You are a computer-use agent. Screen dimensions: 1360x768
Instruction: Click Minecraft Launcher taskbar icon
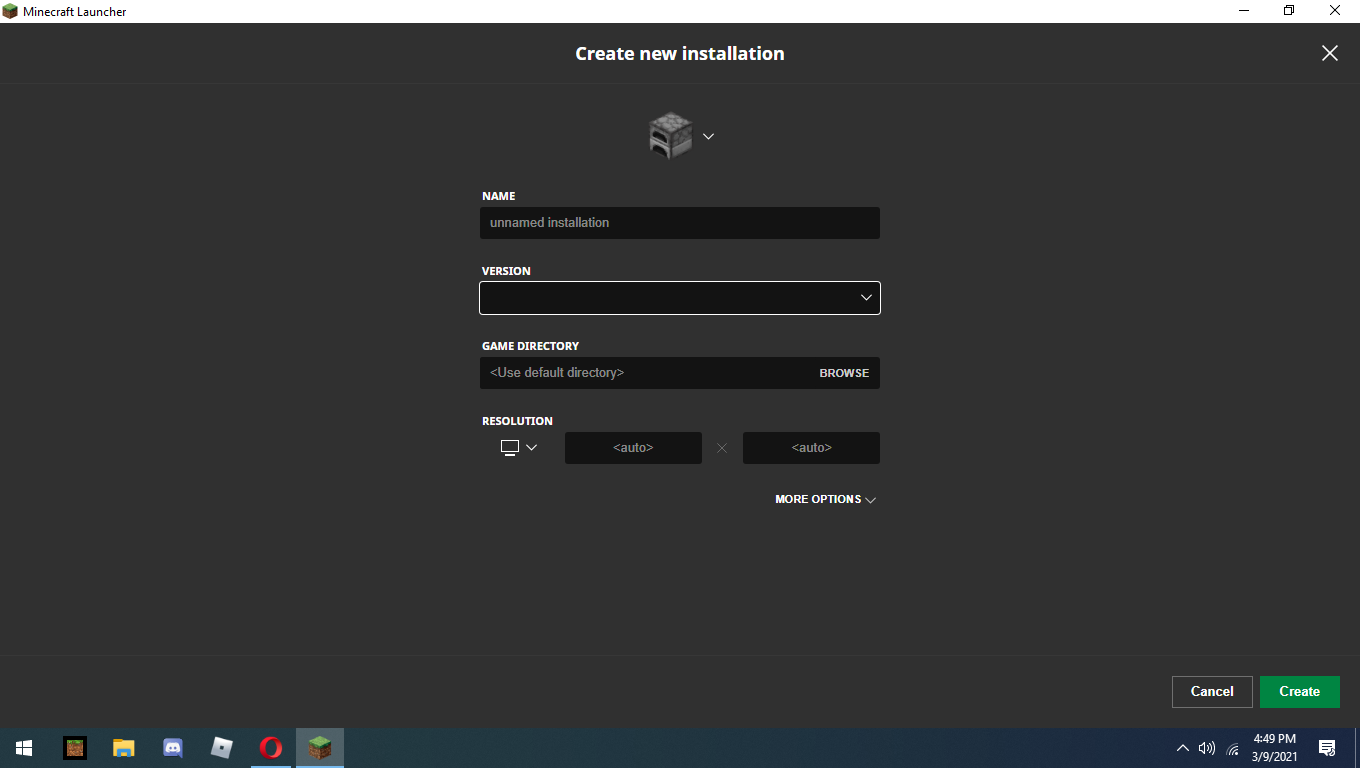[x=319, y=748]
